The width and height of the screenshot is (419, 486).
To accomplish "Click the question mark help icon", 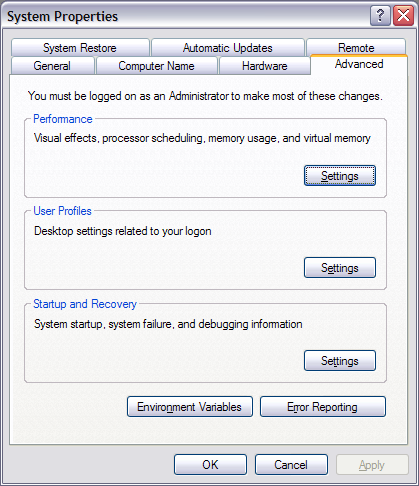I will pyautogui.click(x=380, y=16).
